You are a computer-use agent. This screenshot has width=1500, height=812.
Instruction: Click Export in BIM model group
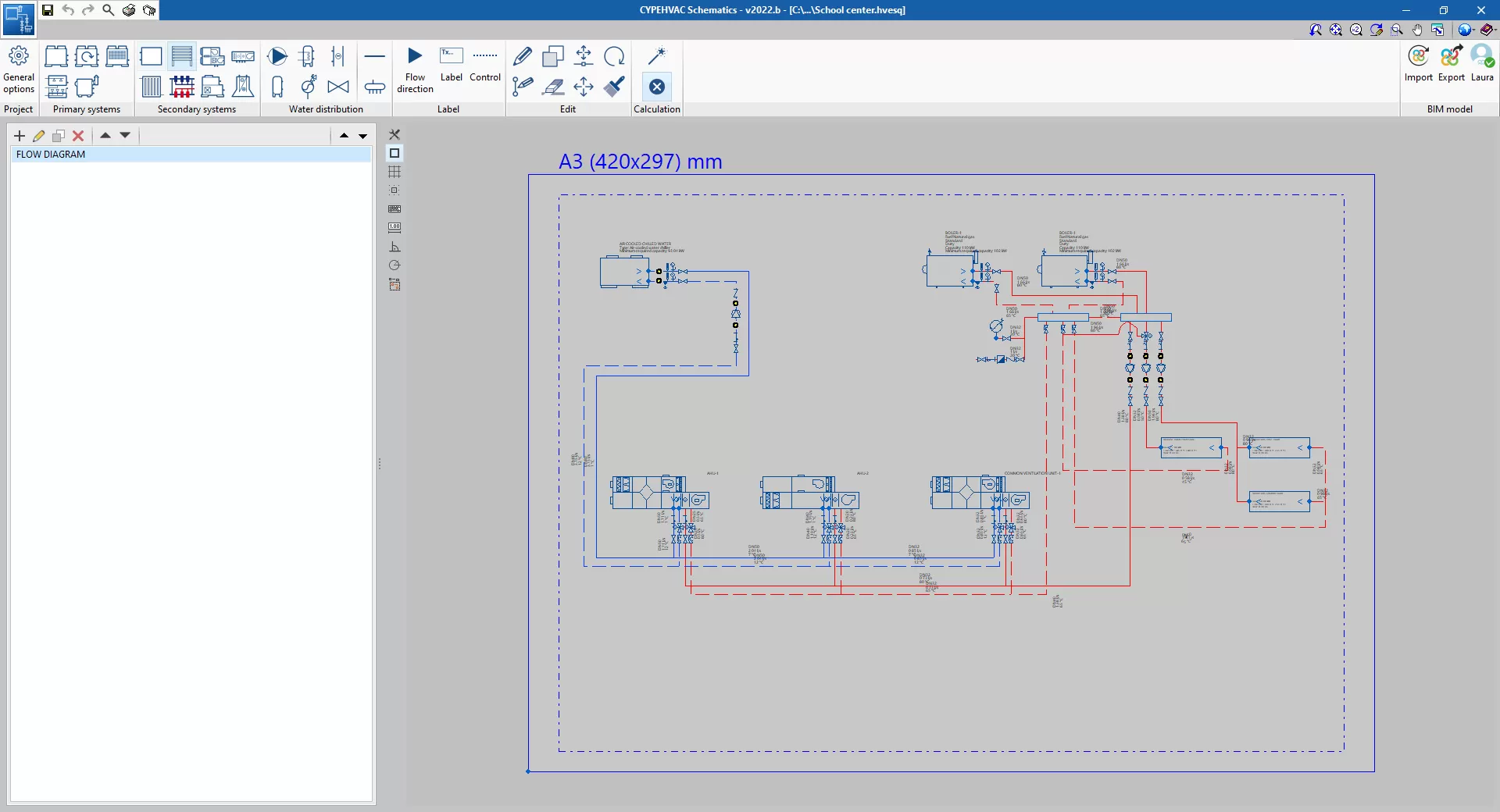tap(1451, 56)
